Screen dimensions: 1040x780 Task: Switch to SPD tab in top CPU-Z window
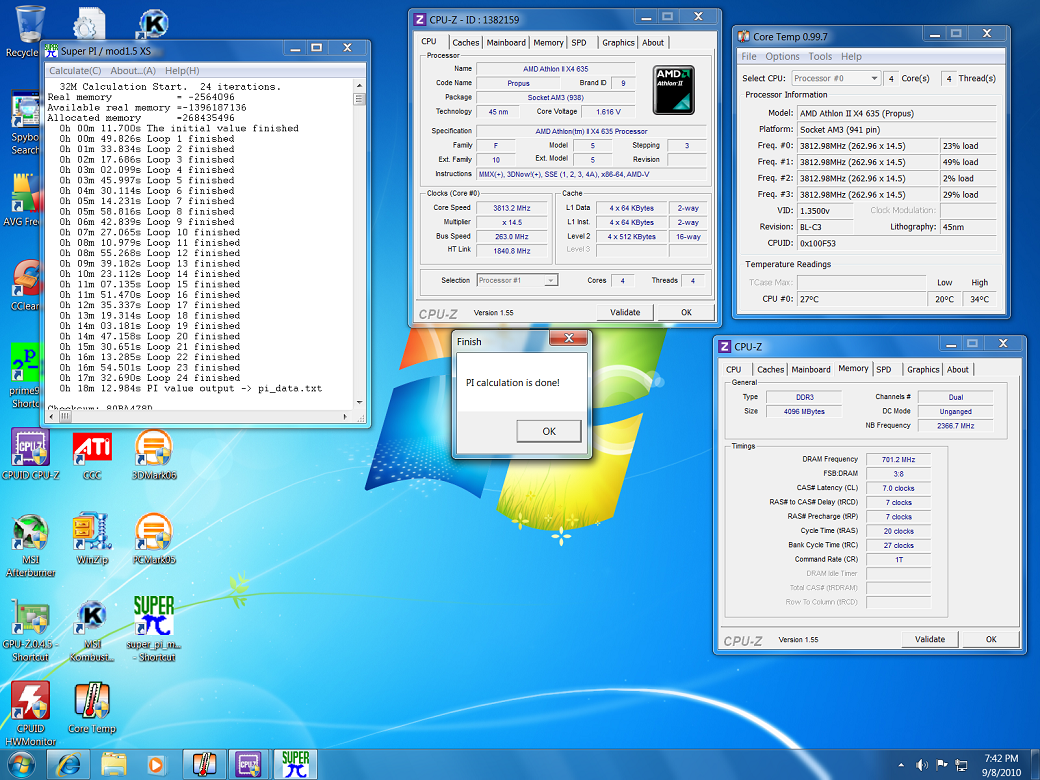[579, 42]
